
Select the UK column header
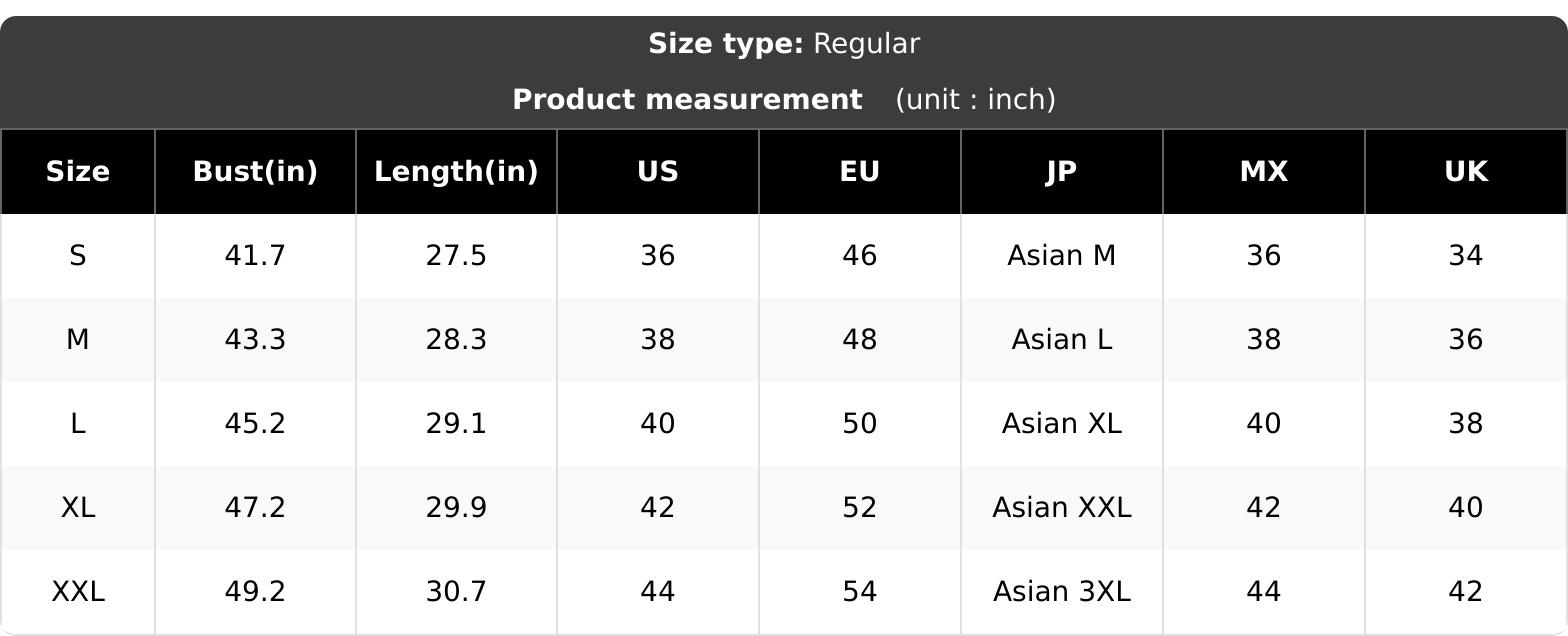click(x=1466, y=172)
